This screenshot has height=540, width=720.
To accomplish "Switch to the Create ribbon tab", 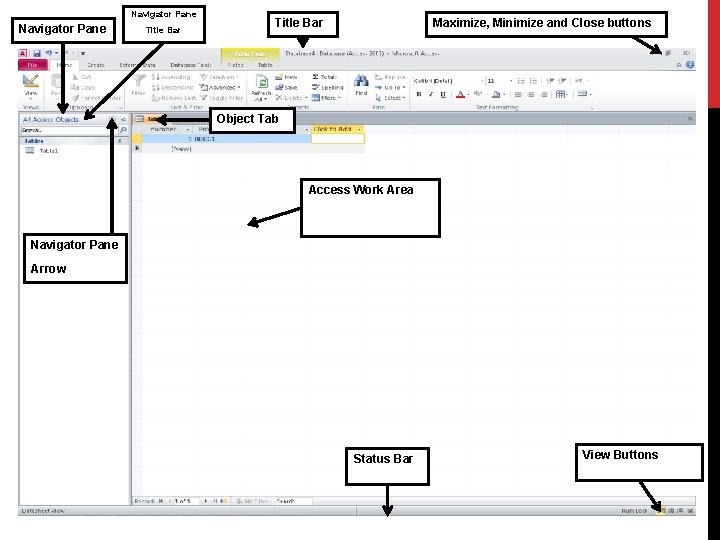I will 96,65.
